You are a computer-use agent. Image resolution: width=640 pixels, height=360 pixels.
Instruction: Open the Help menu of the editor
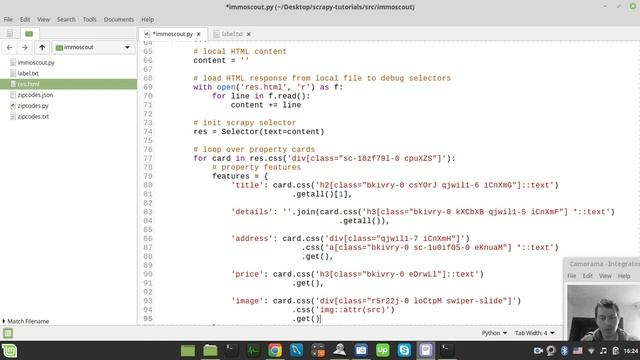147,19
